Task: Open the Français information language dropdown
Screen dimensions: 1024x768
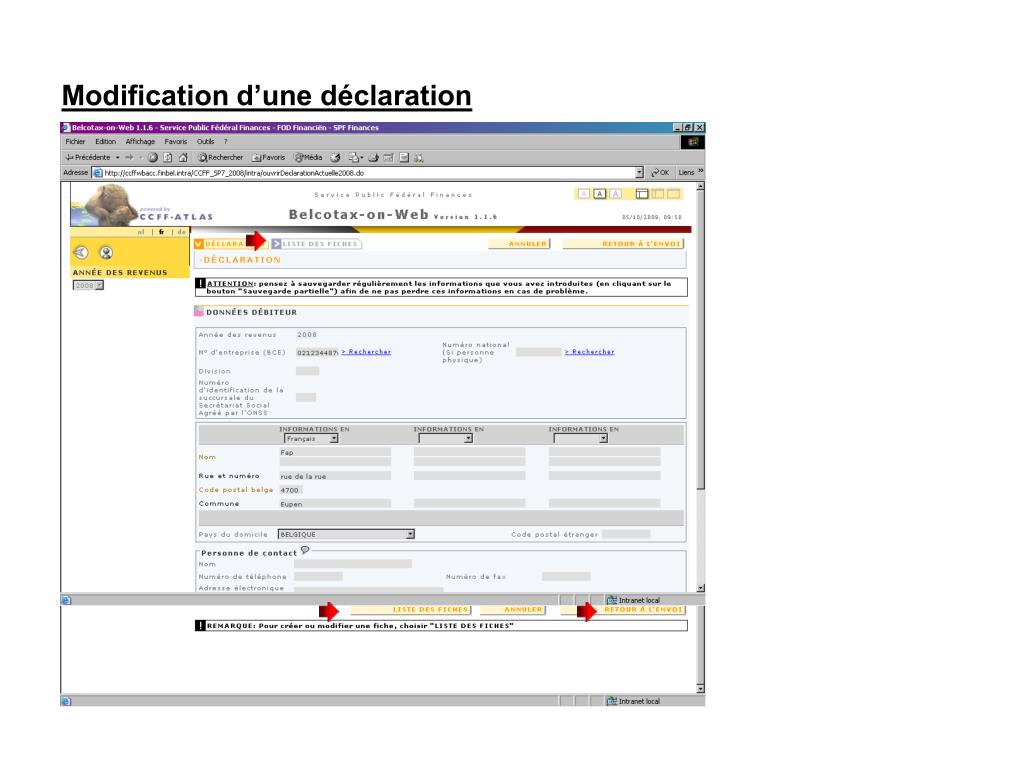Action: 311,439
